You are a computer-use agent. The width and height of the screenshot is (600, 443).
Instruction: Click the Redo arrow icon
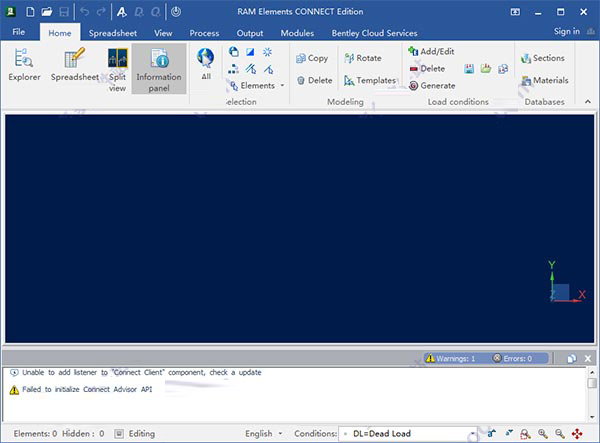(101, 12)
